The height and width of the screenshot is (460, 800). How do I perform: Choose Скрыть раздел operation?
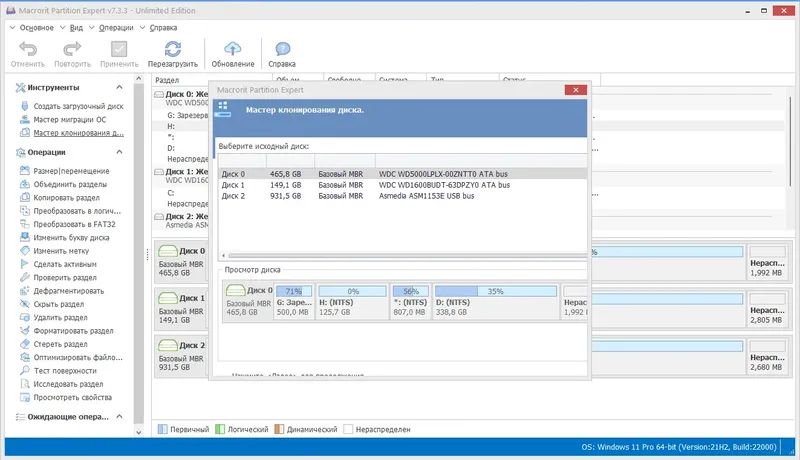click(x=59, y=304)
